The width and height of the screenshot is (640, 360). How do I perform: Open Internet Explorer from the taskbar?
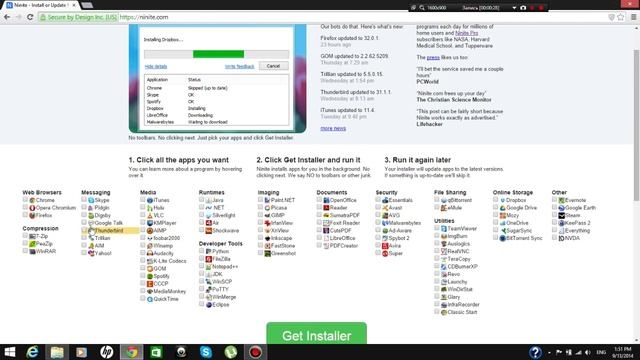point(32,352)
